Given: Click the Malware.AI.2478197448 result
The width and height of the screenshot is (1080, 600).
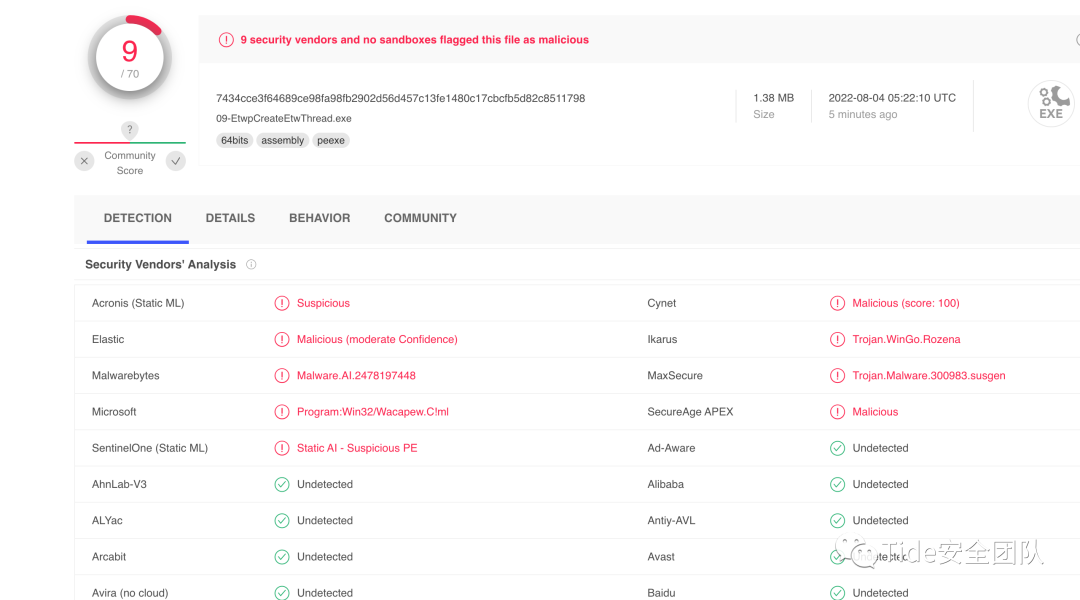Looking at the screenshot, I should tap(356, 375).
